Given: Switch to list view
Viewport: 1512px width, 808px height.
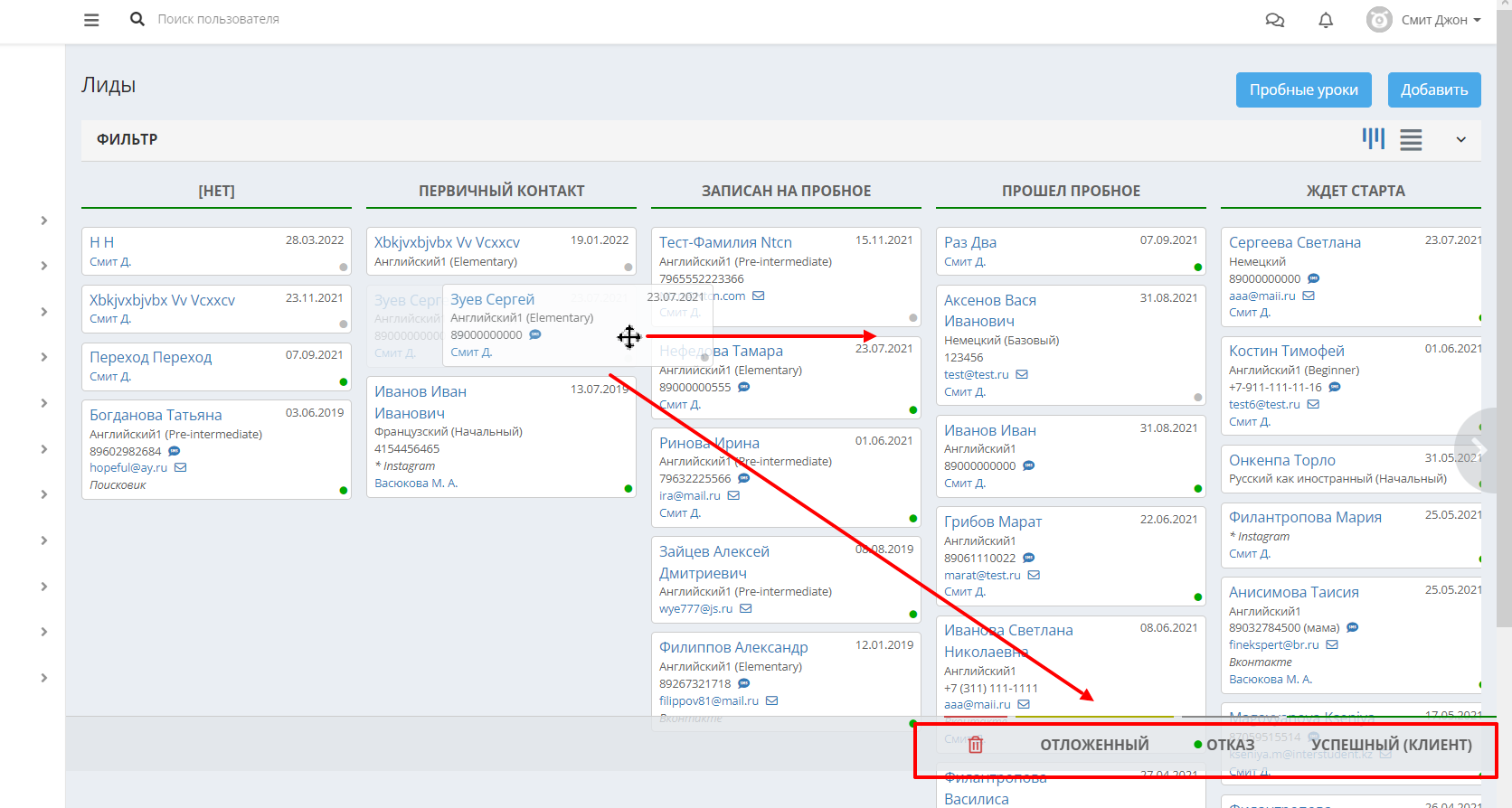Looking at the screenshot, I should 1411,139.
